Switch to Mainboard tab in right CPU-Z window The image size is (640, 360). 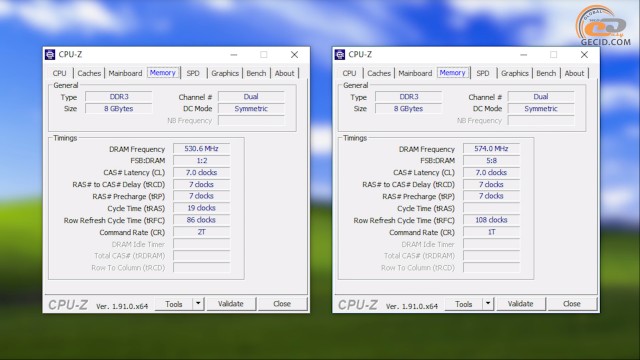click(415, 73)
